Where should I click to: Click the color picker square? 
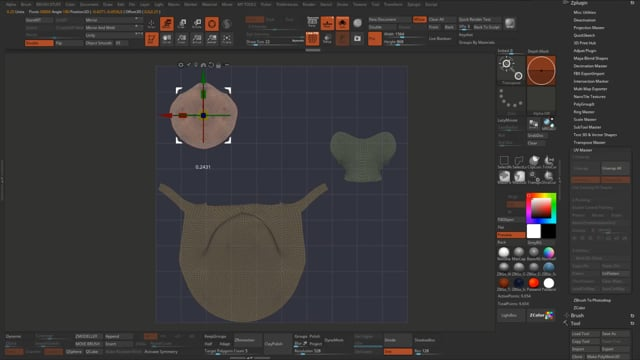541,208
